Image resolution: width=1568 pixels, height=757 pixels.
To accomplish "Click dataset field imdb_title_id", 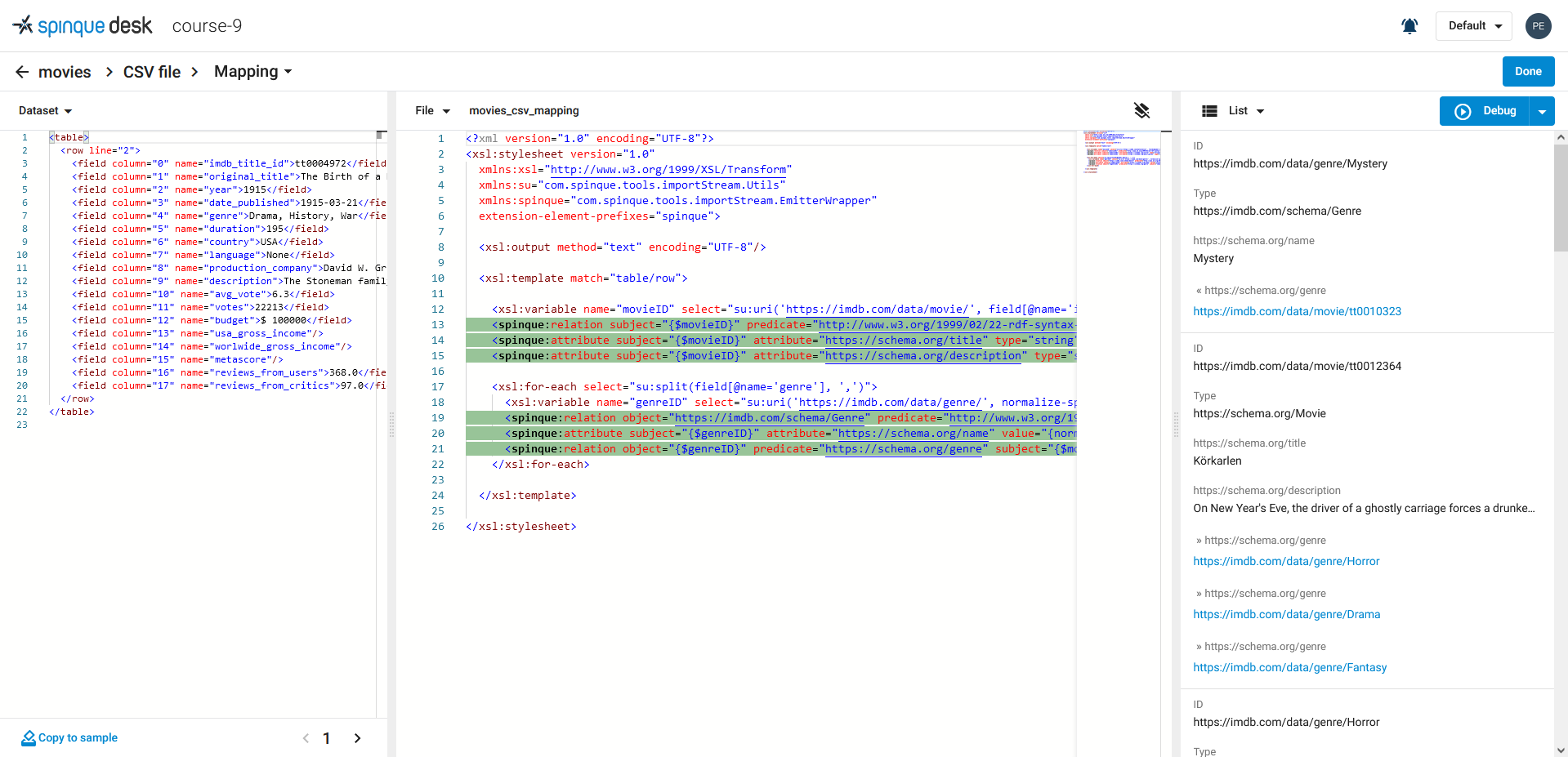I will coord(229,163).
